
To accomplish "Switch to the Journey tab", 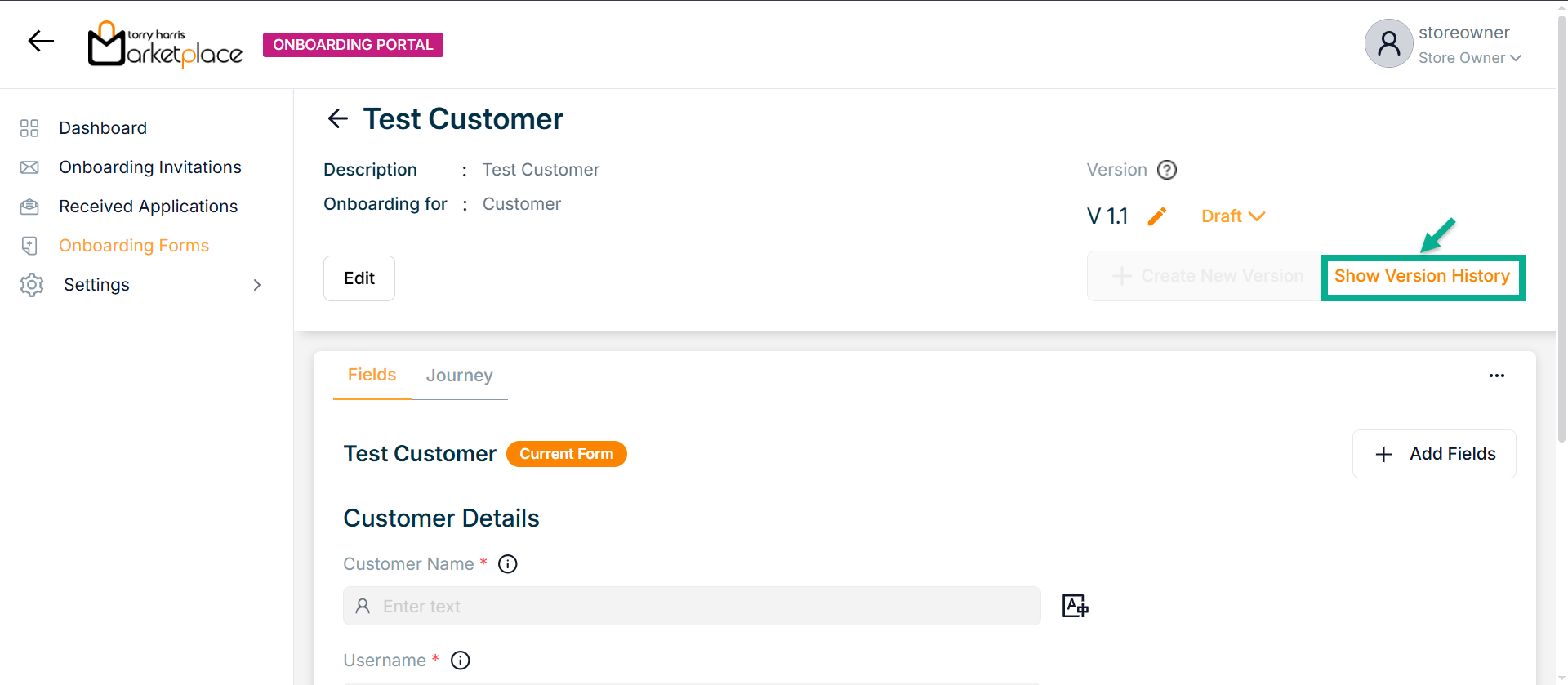I will pyautogui.click(x=459, y=376).
